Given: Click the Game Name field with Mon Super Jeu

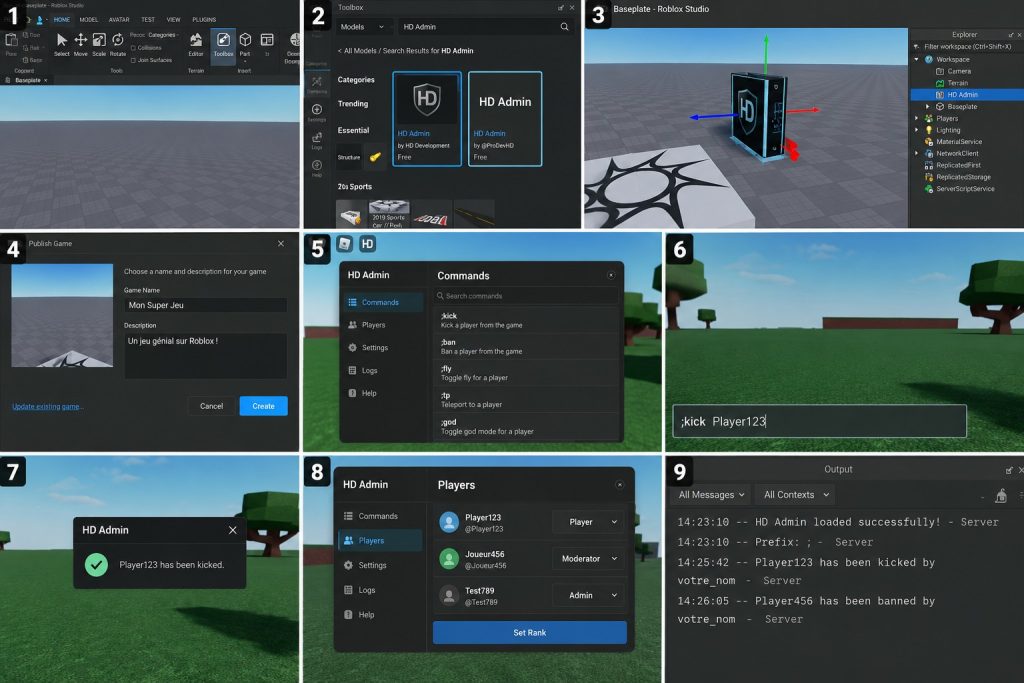Looking at the screenshot, I should (x=205, y=305).
